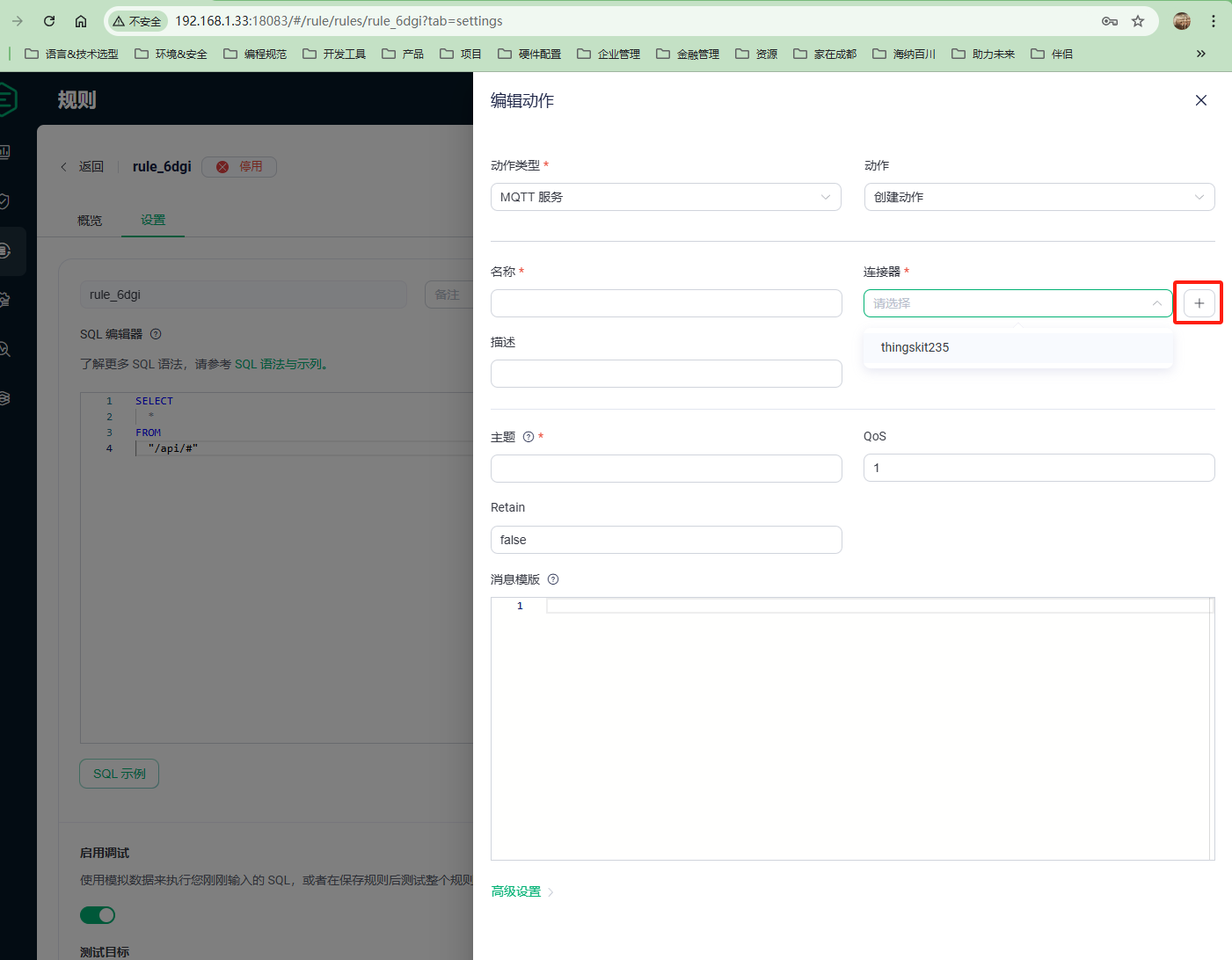Click the browser bookmark star icon
This screenshot has height=960, width=1232.
click(1138, 21)
